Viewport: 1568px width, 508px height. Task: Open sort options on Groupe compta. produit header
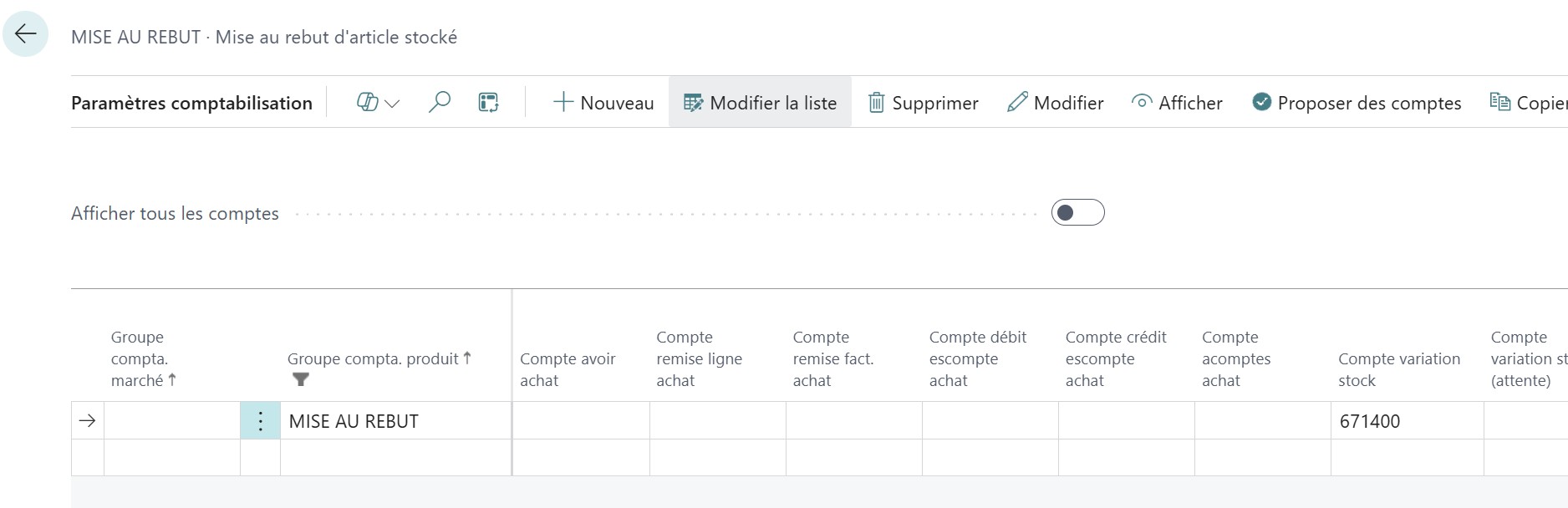(x=467, y=358)
